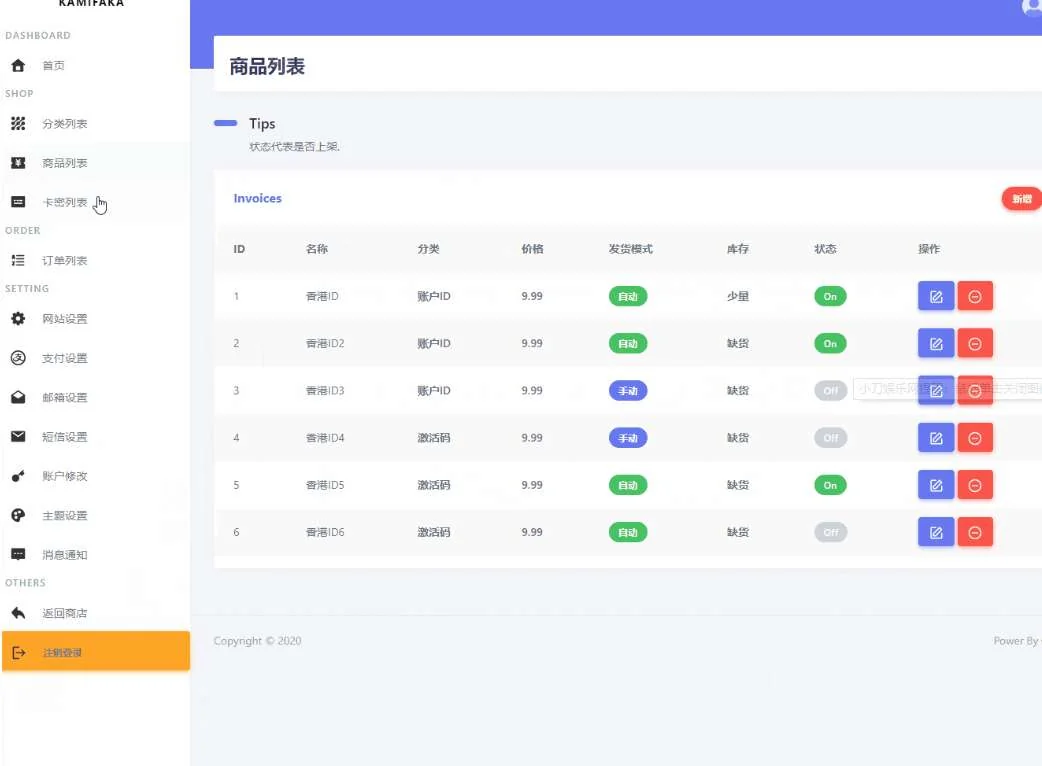
Task: Toggle the Off status for 香港ID4
Action: [x=830, y=438]
